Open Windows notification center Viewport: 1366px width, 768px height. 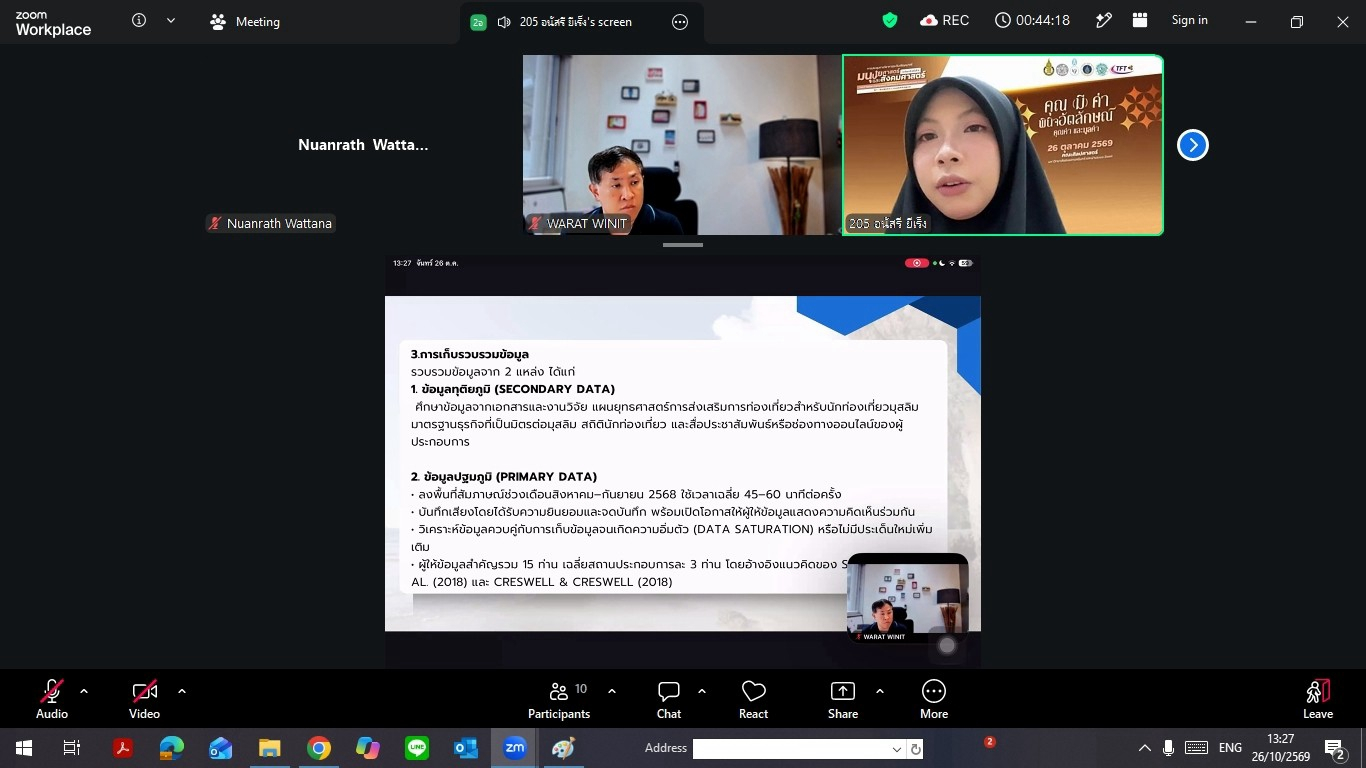coord(1334,748)
